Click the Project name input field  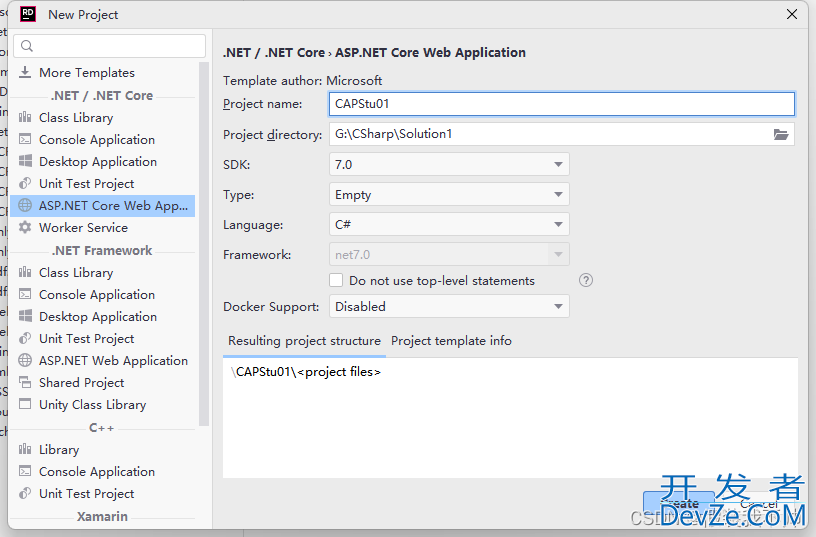coord(562,104)
